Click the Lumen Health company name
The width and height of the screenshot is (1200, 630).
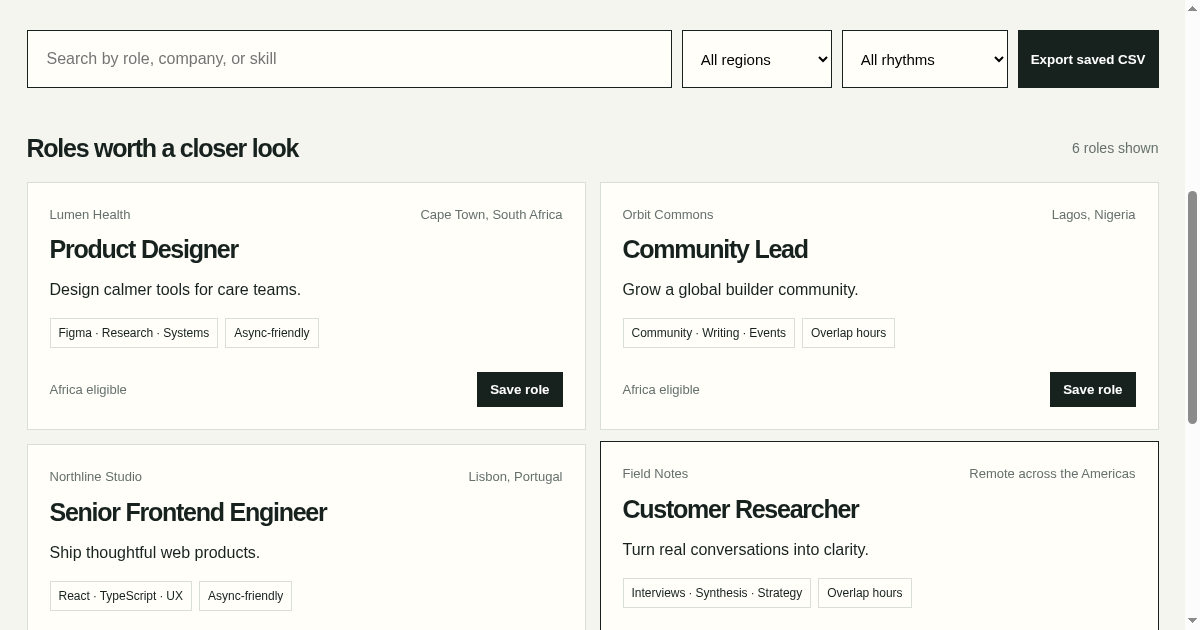click(90, 215)
